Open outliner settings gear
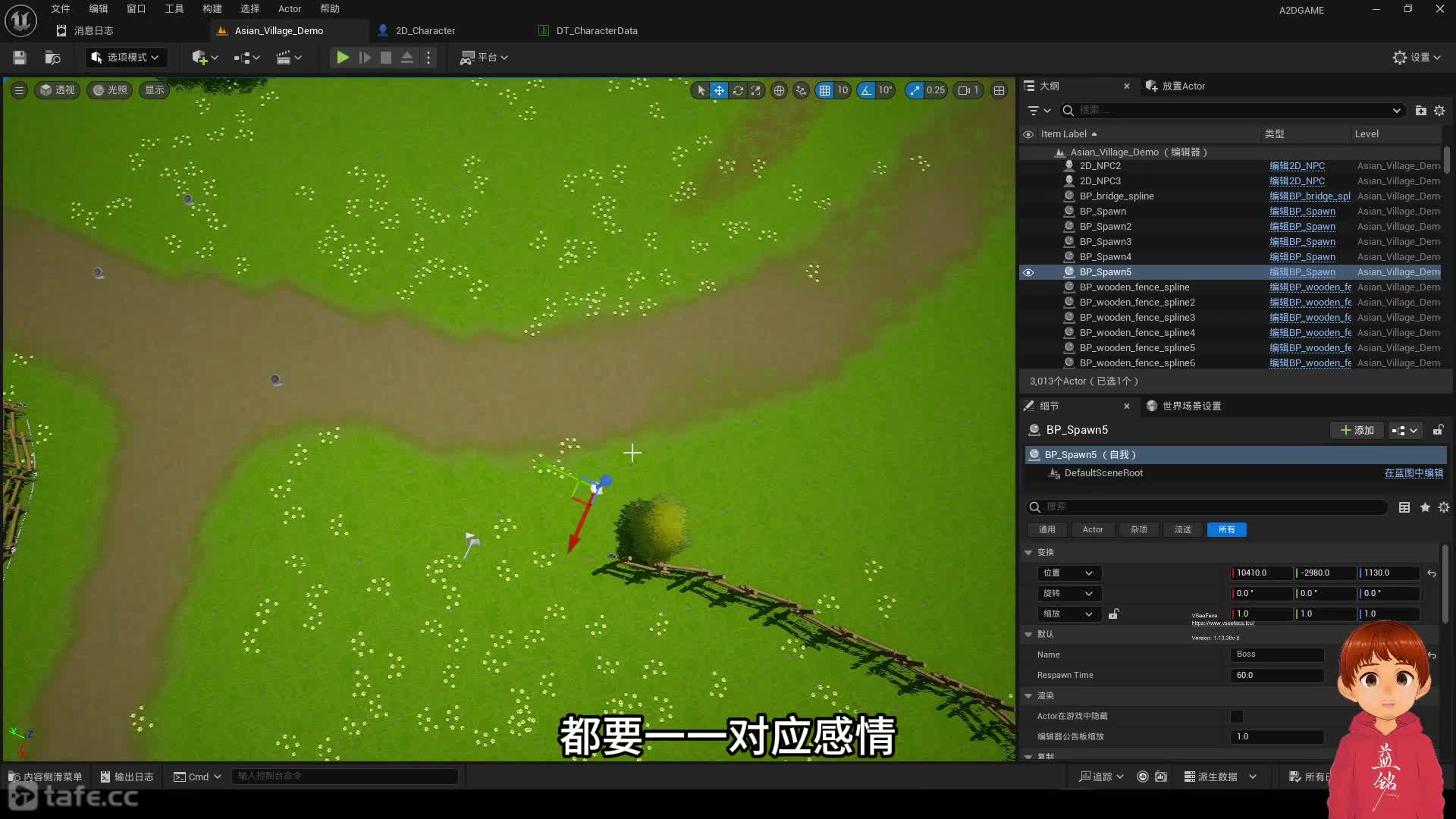The image size is (1456, 819). (x=1439, y=111)
